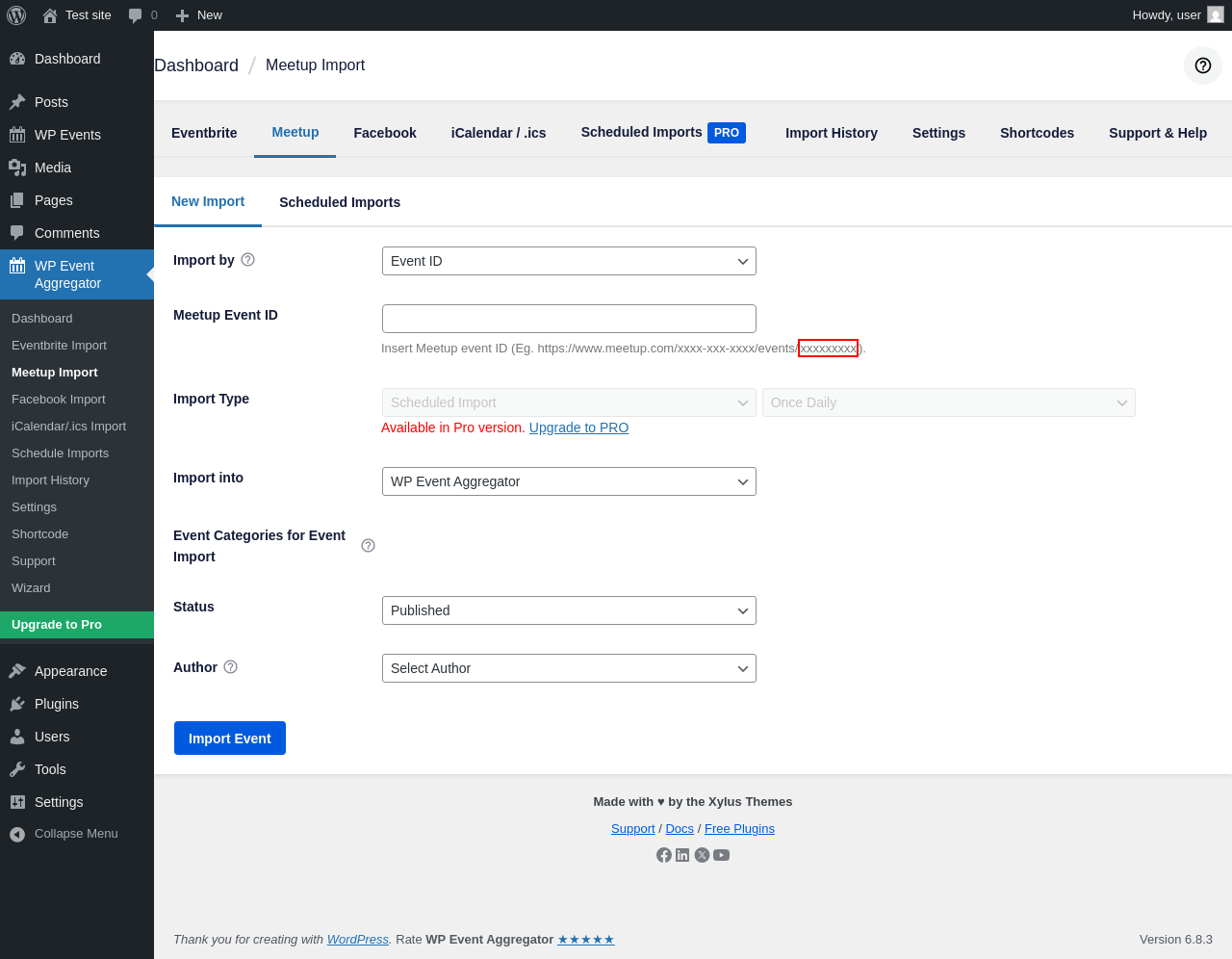Image resolution: width=1232 pixels, height=959 pixels.
Task: Open the Facebook social icon in footer
Action: pyautogui.click(x=663, y=855)
